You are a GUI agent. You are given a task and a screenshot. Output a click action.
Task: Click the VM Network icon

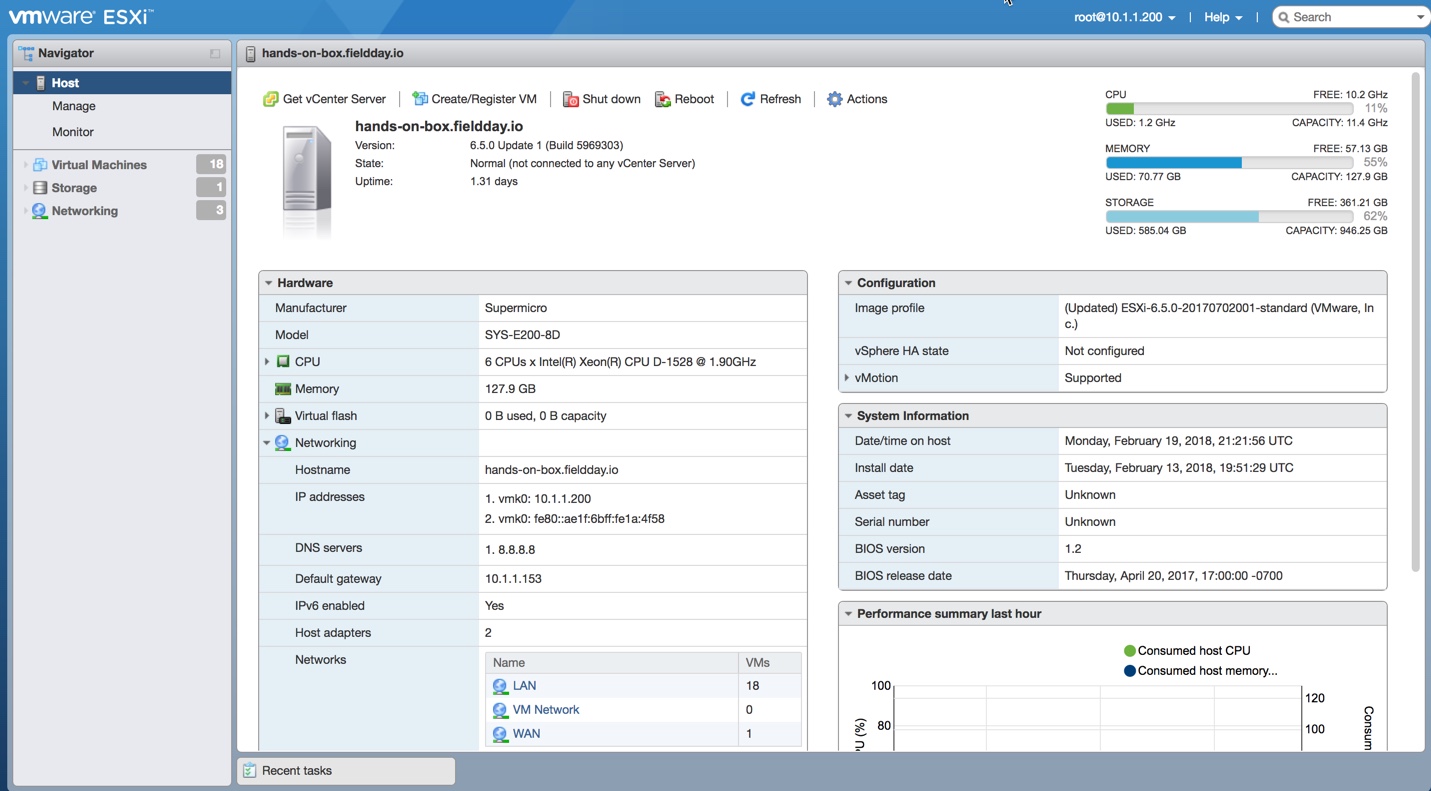[500, 710]
